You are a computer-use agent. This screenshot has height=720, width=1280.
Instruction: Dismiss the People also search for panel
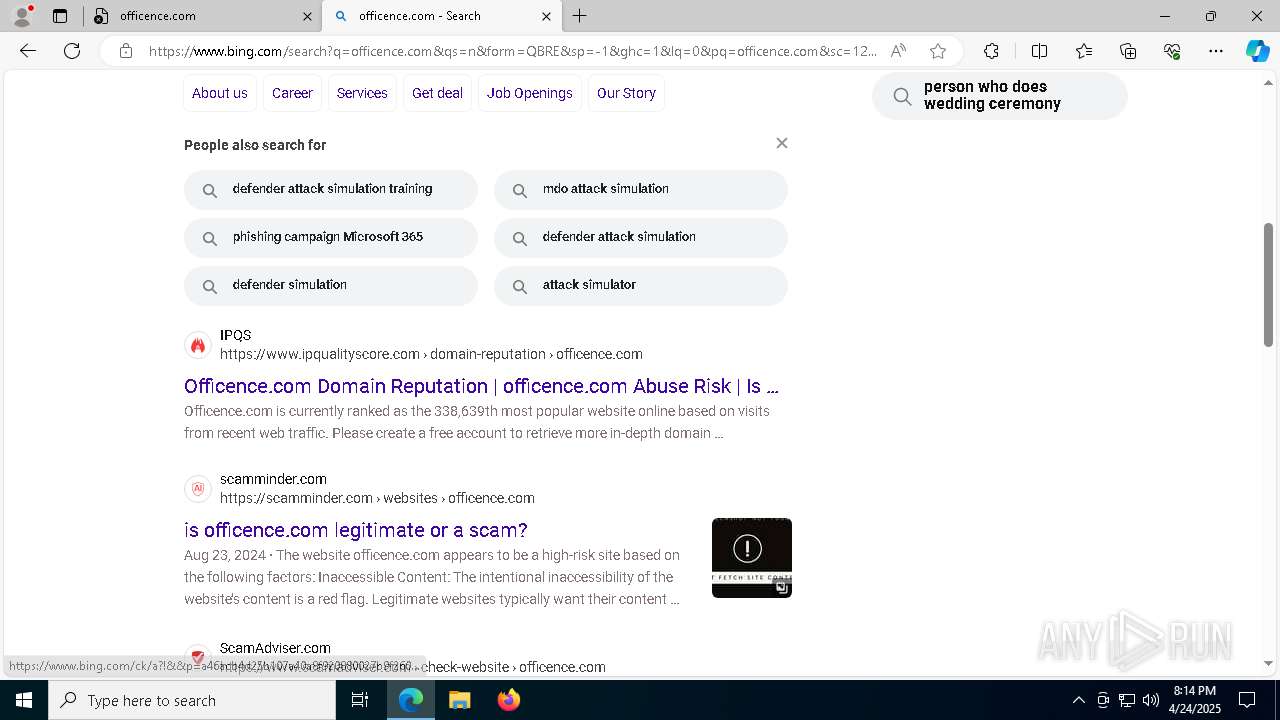[782, 143]
